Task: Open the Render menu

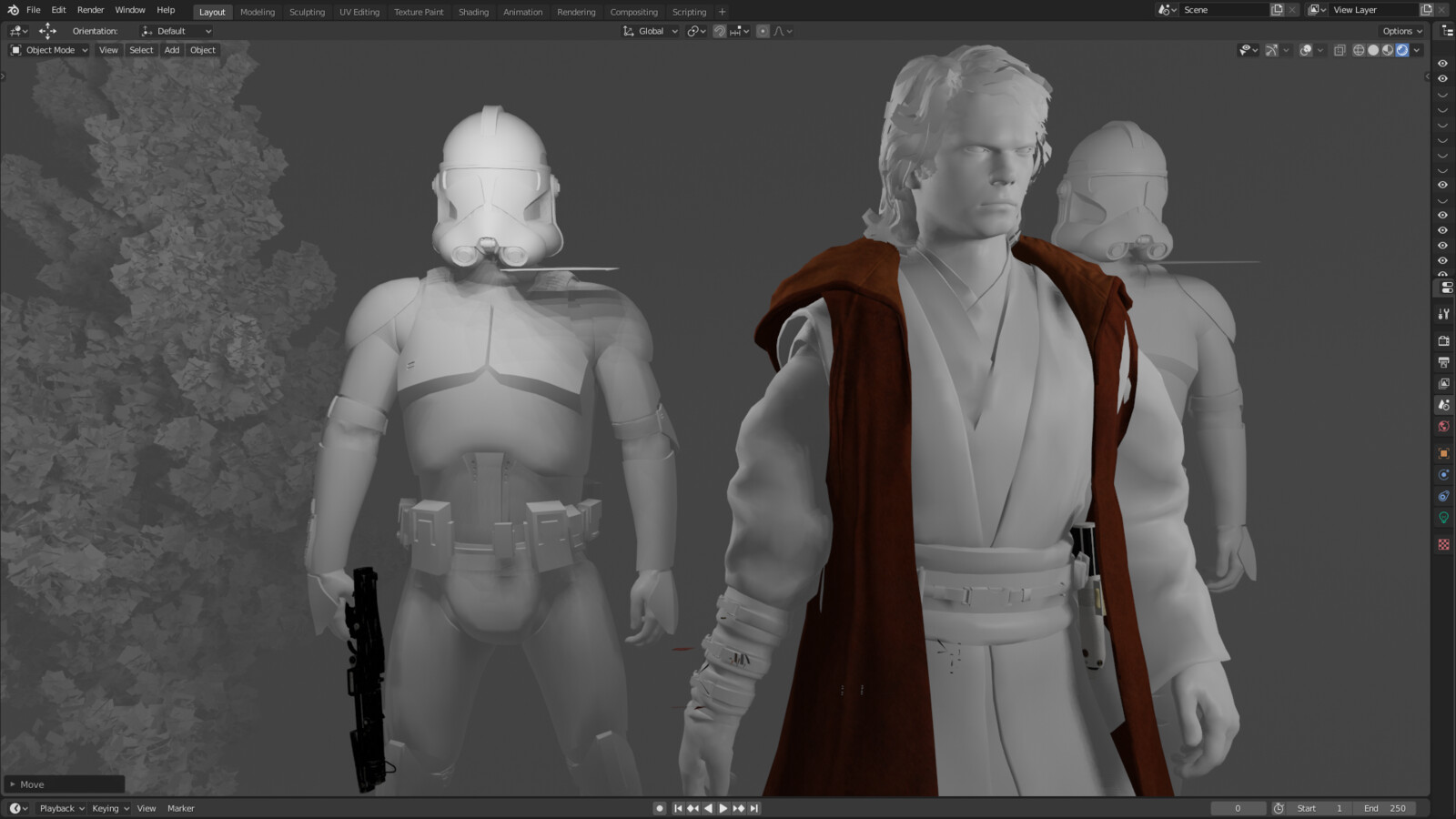Action: coord(90,10)
